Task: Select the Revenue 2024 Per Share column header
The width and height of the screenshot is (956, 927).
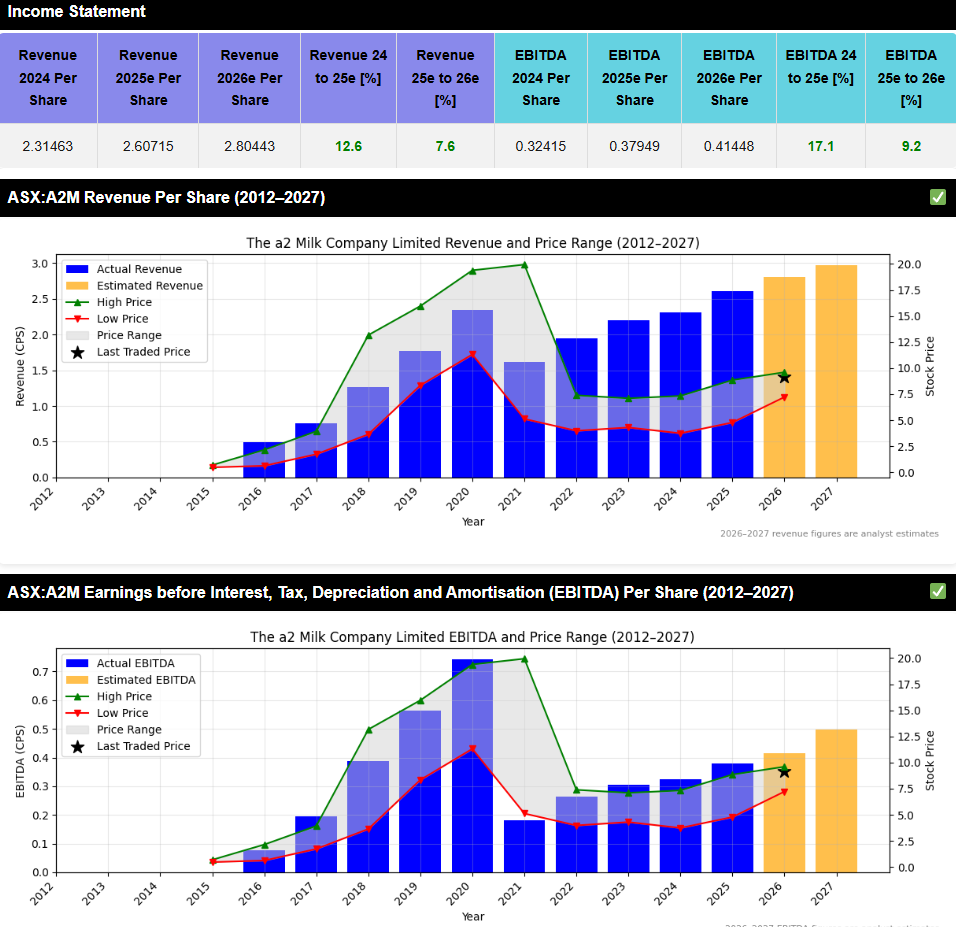Action: (x=48, y=77)
